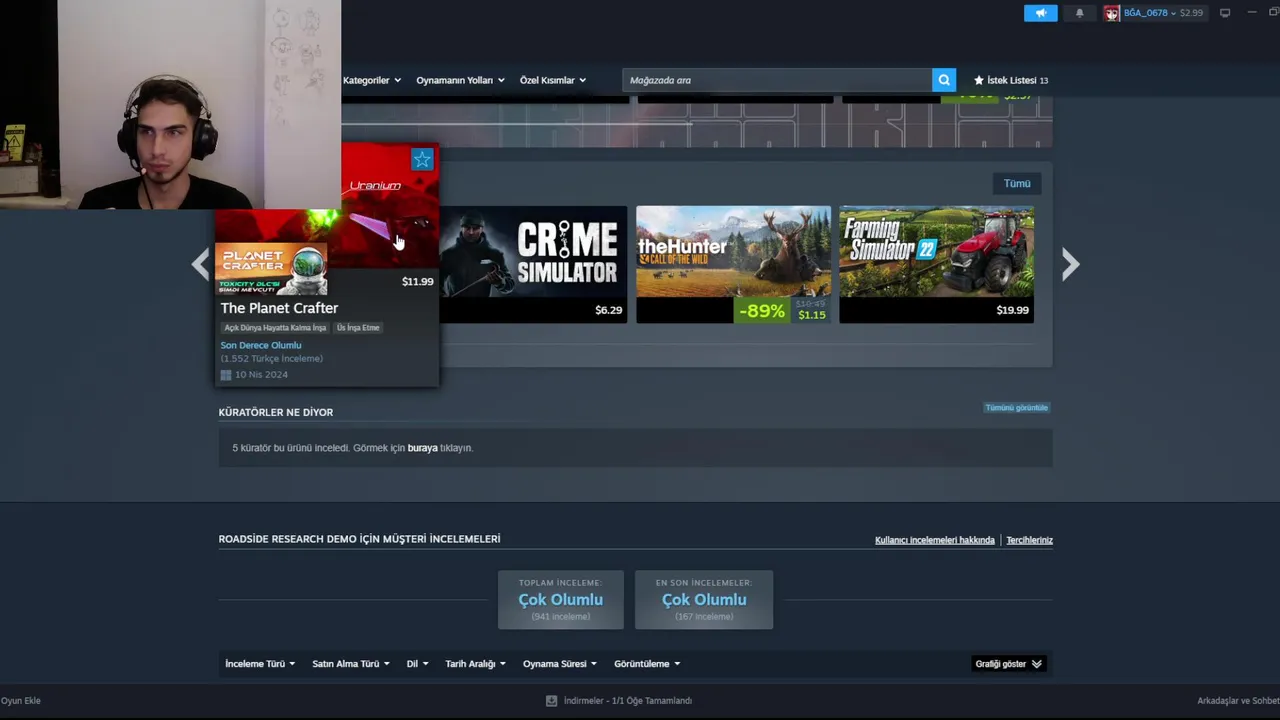This screenshot has width=1280, height=720.
Task: Click the Açık Dünya Hayatta Kalma İnşa tag
Action: click(x=275, y=327)
